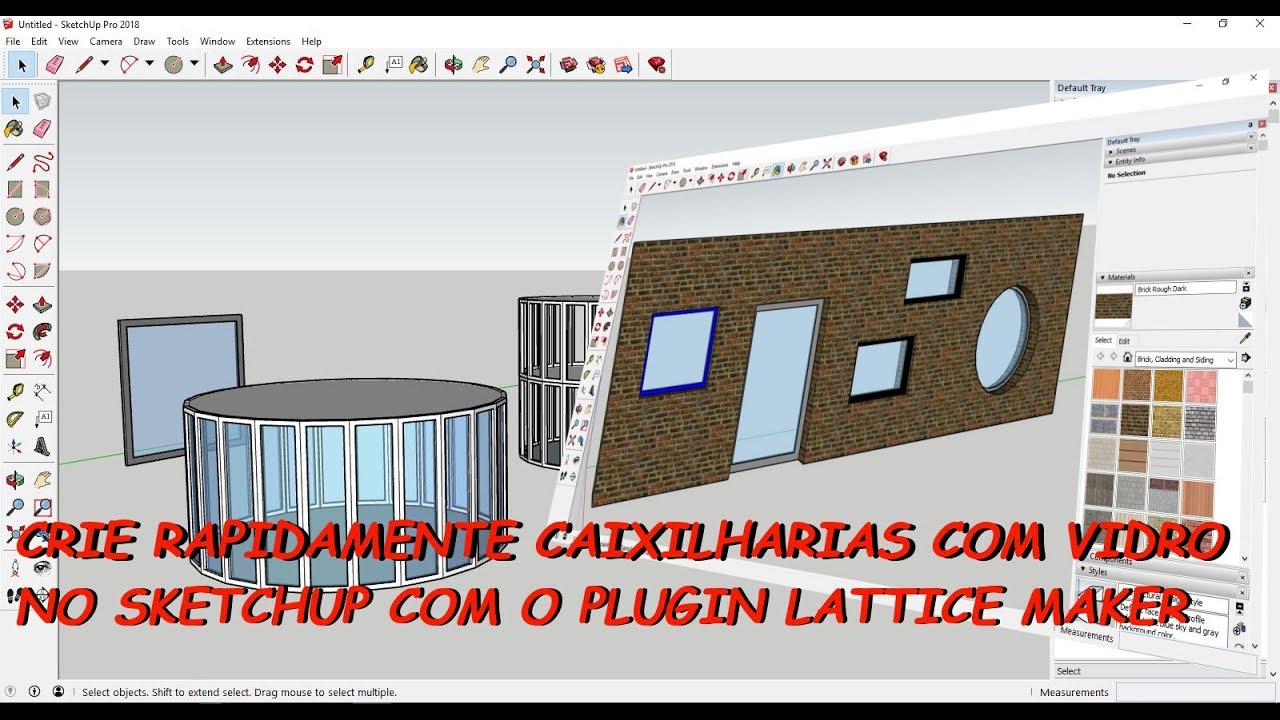
Task: Activate Orbit in the Getting Started toolbar
Action: [454, 65]
